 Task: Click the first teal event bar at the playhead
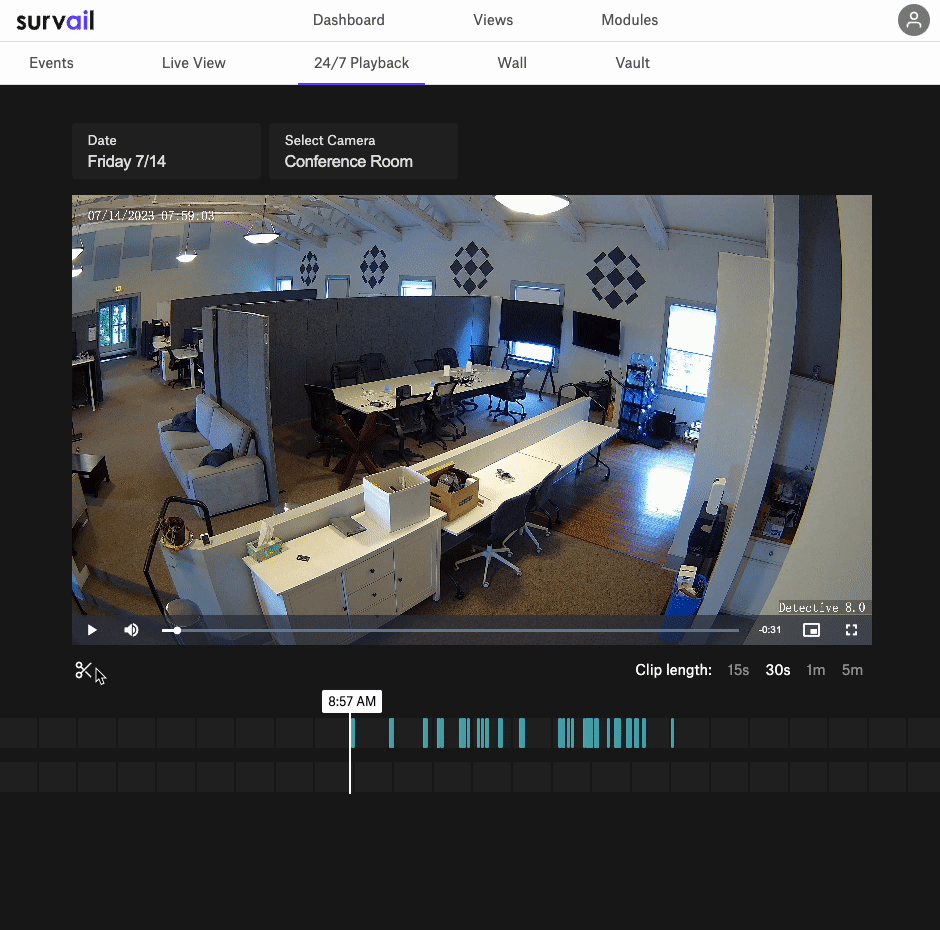point(353,733)
